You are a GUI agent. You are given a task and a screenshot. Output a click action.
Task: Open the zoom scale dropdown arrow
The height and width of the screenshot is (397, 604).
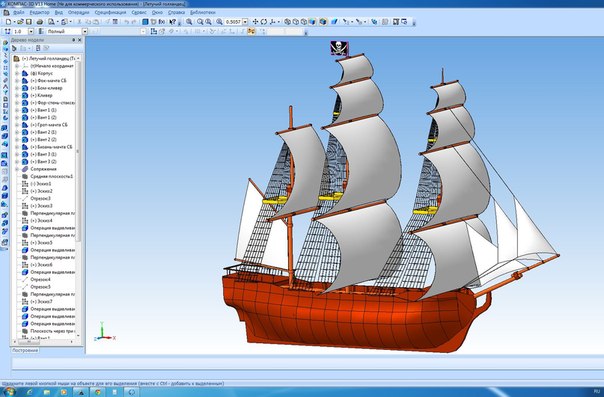[x=245, y=22]
